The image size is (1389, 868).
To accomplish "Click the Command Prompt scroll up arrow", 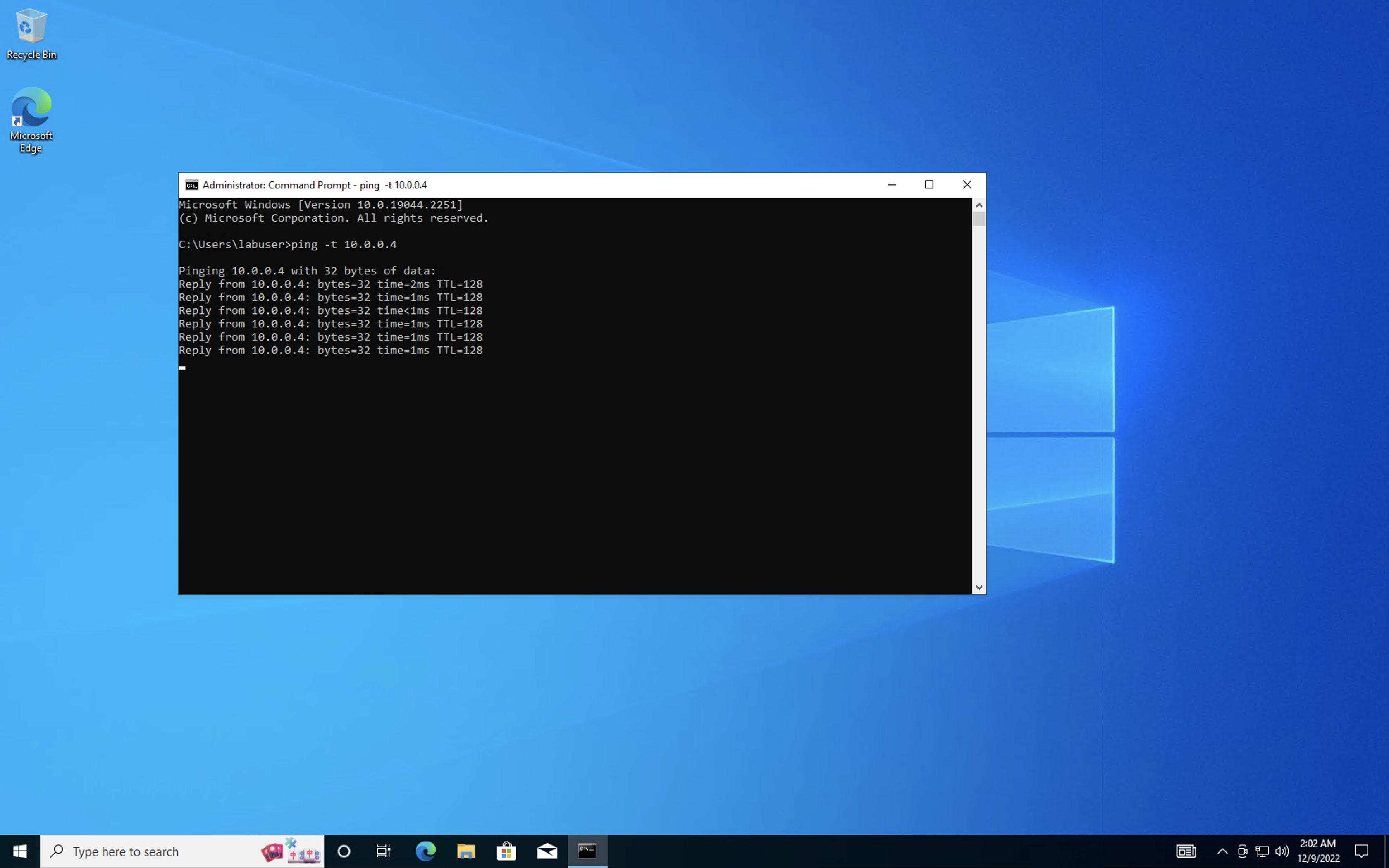I will (979, 205).
